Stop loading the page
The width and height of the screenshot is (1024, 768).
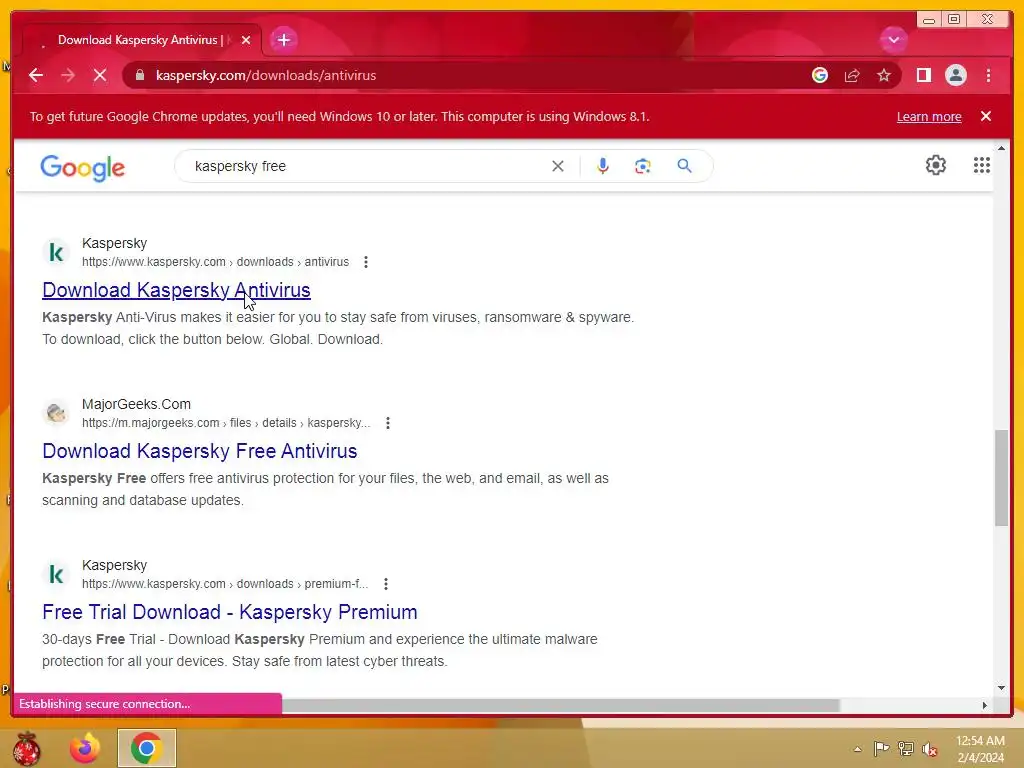pyautogui.click(x=100, y=75)
